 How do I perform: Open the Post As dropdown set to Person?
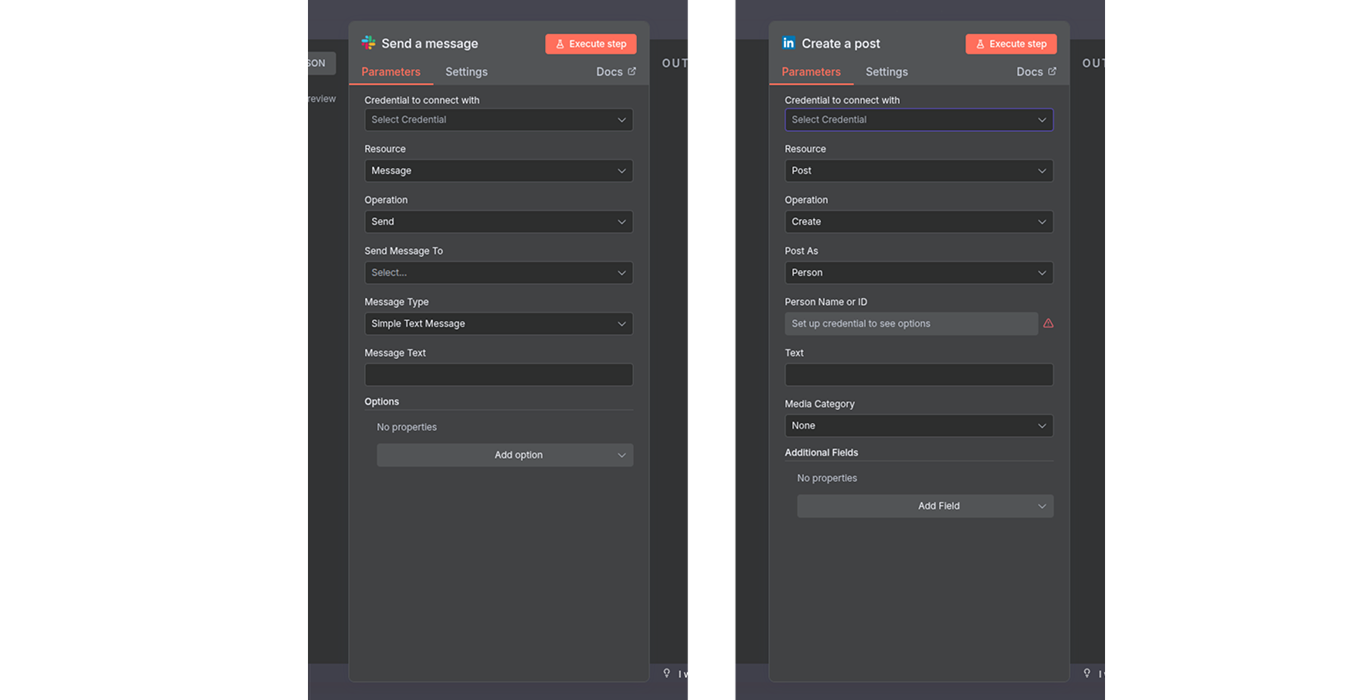[918, 272]
